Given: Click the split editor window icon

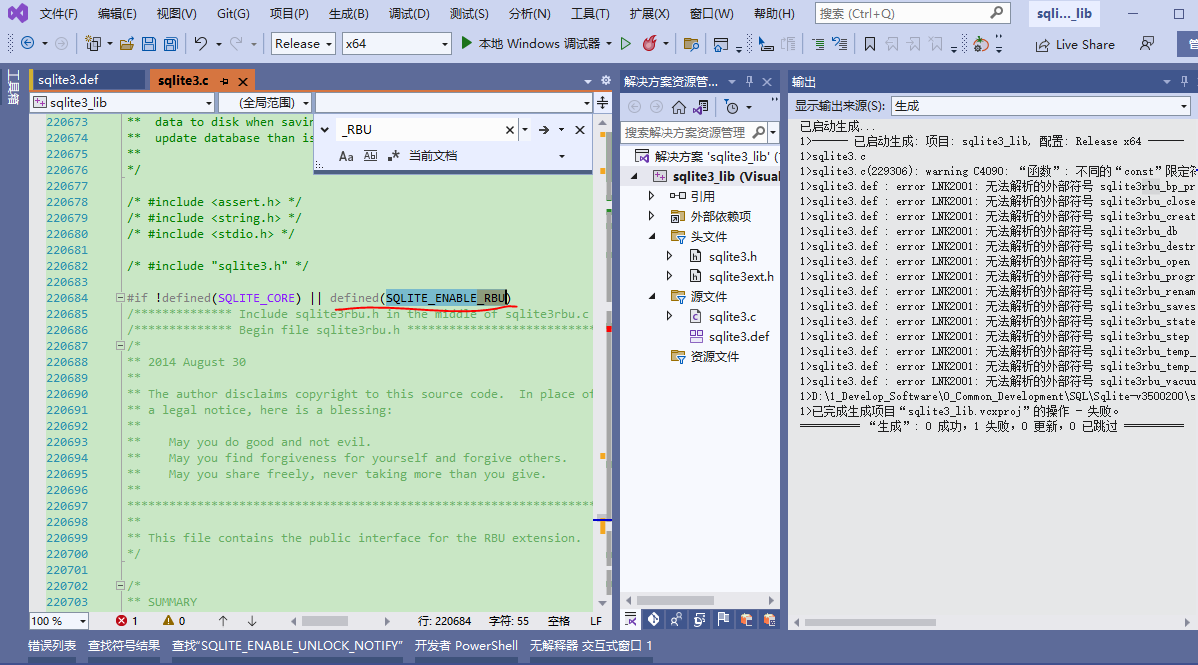Looking at the screenshot, I should click(x=603, y=102).
